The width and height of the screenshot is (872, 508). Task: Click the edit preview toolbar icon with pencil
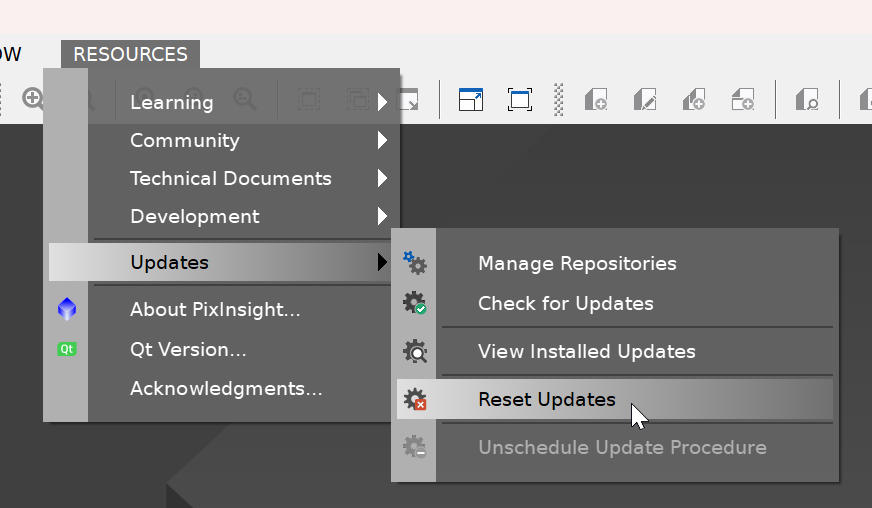[645, 100]
